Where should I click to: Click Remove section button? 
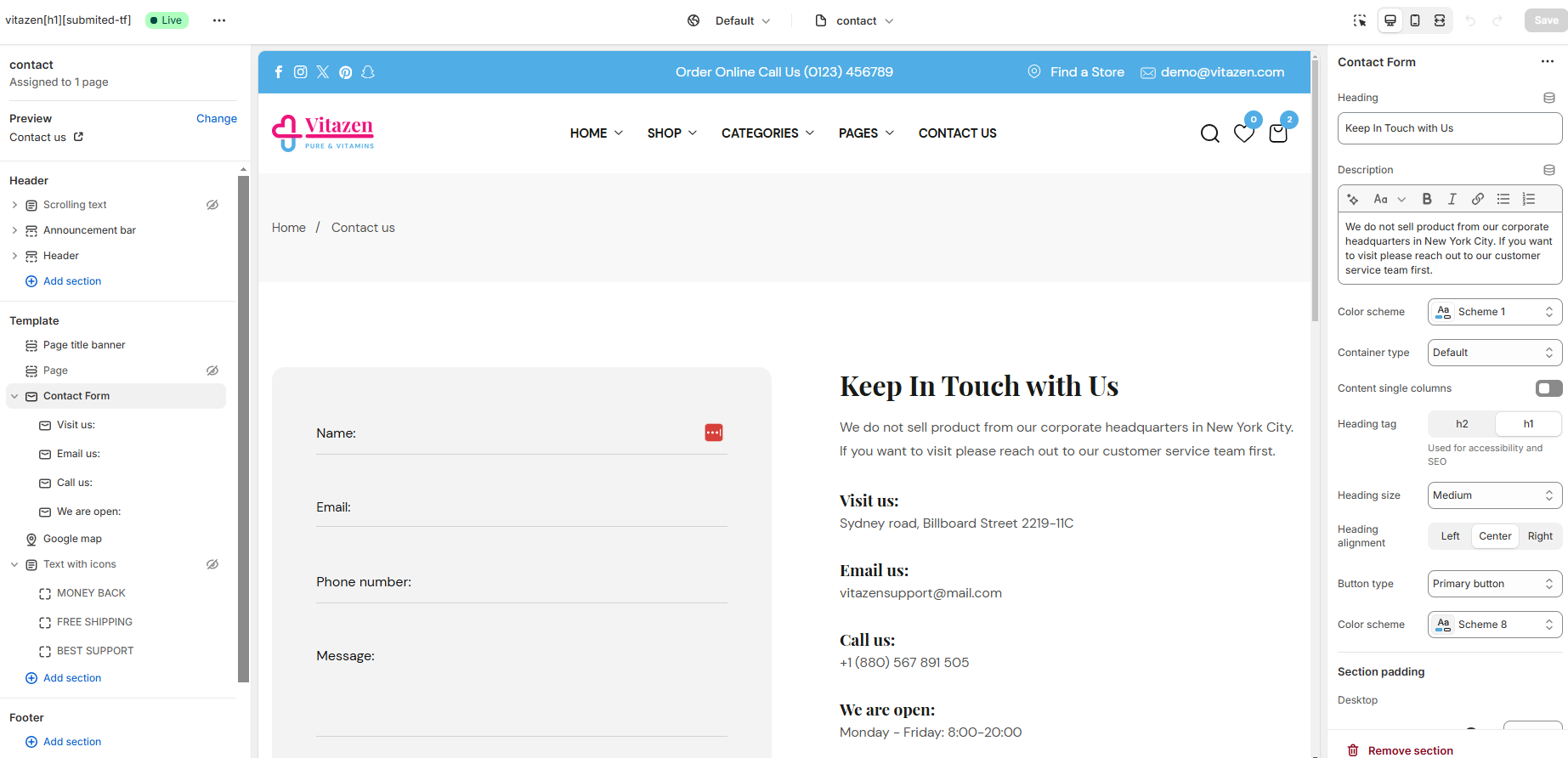pyautogui.click(x=1401, y=750)
